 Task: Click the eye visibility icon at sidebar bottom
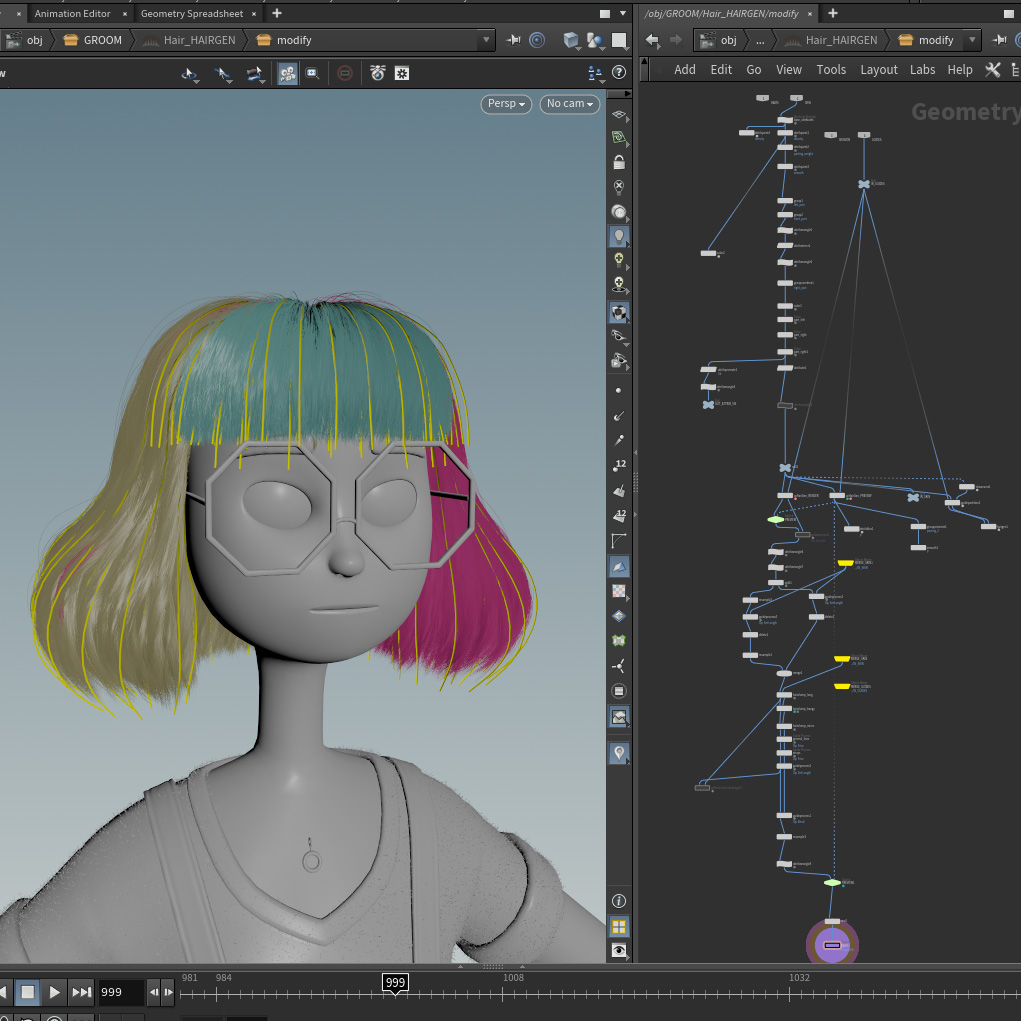click(619, 951)
